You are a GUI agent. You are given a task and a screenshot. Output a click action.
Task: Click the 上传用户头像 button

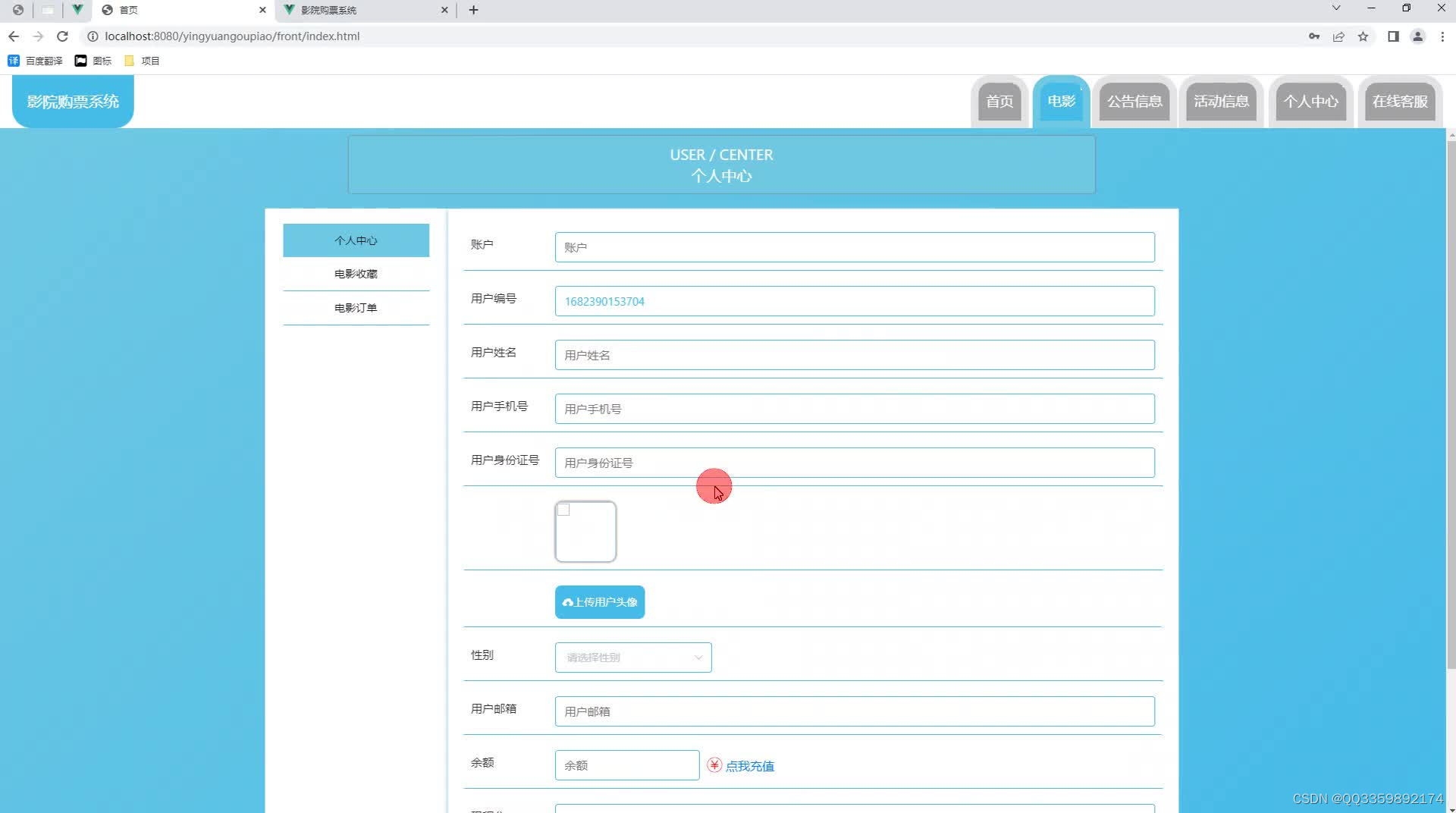click(x=600, y=602)
